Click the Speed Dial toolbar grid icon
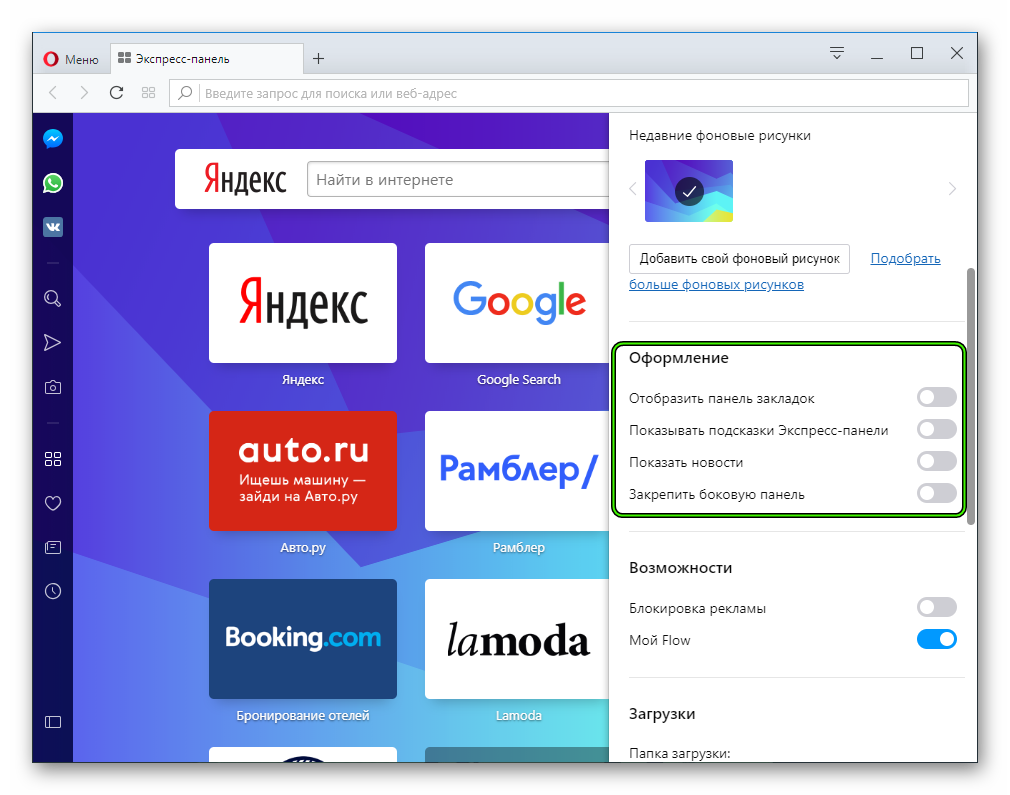Viewport: 1010px width, 795px height. pyautogui.click(x=148, y=93)
